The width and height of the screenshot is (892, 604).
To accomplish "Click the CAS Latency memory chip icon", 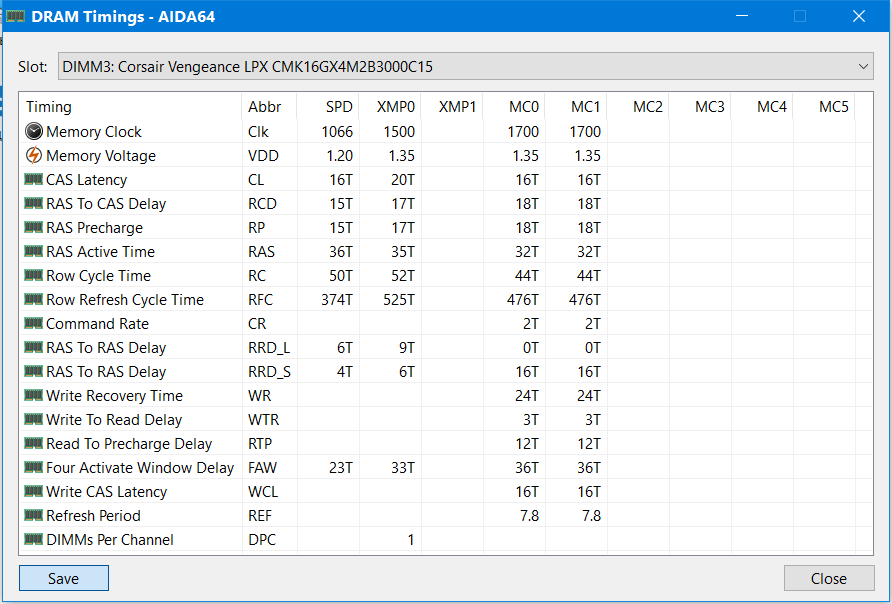I will [x=34, y=179].
